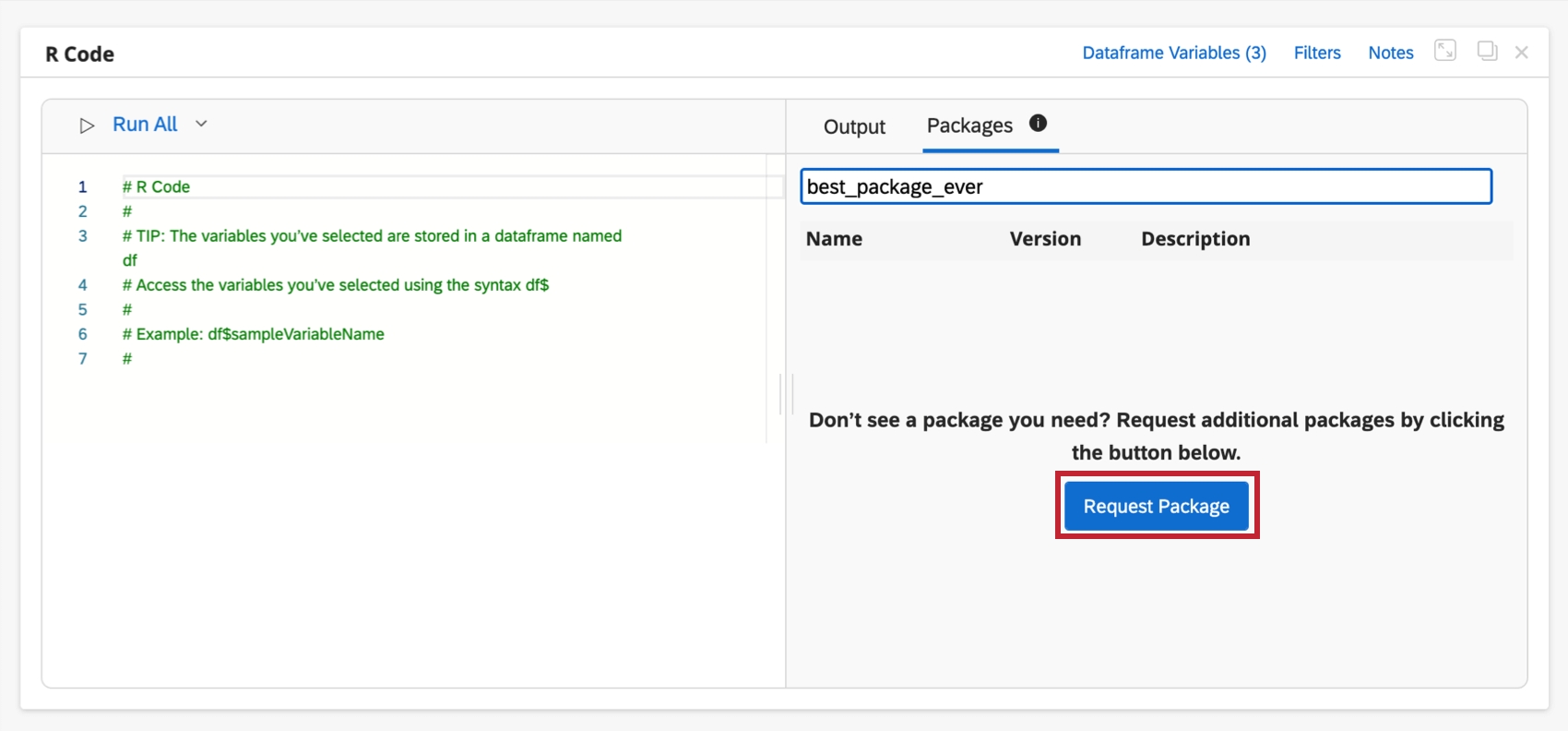
Task: Switch to the Output tab
Action: pyautogui.click(x=854, y=126)
